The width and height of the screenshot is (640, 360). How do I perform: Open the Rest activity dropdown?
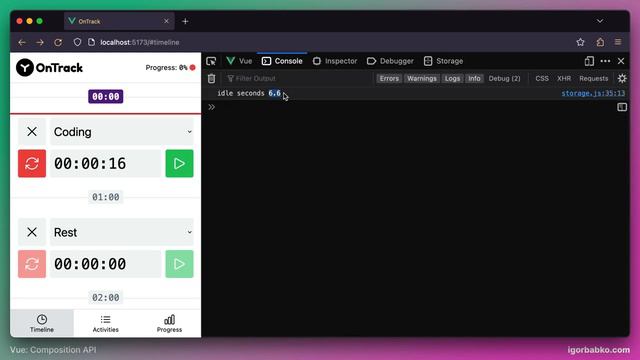122,232
